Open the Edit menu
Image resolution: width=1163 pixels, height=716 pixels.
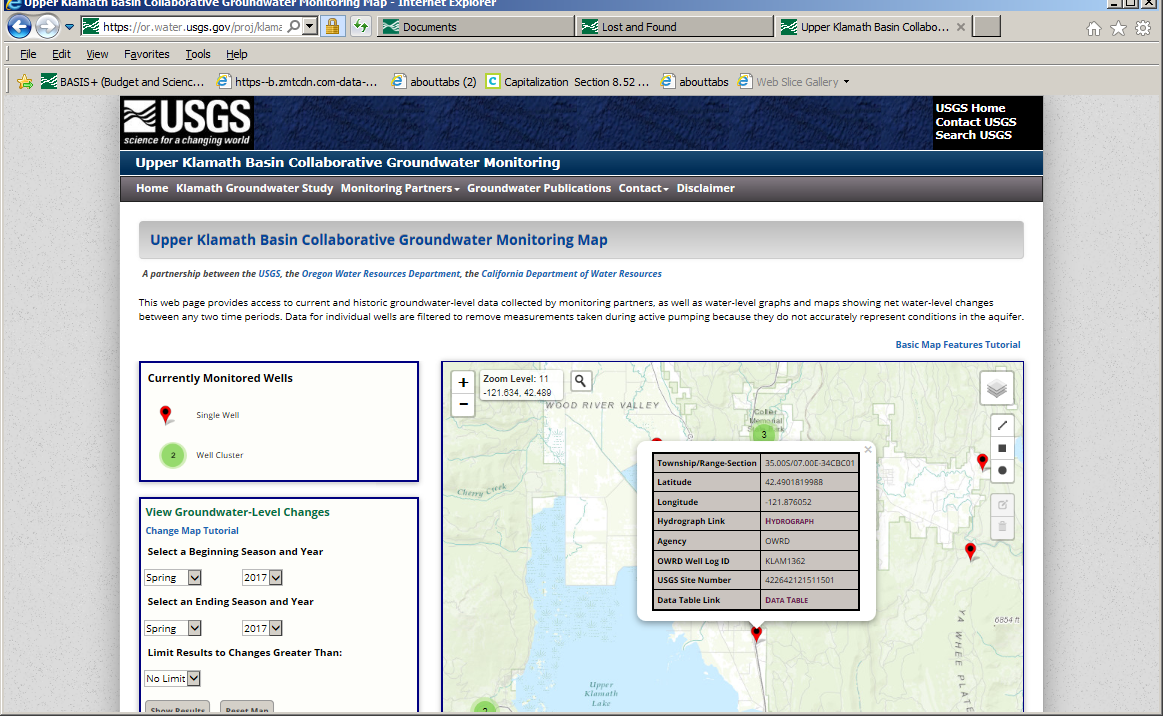click(61, 54)
